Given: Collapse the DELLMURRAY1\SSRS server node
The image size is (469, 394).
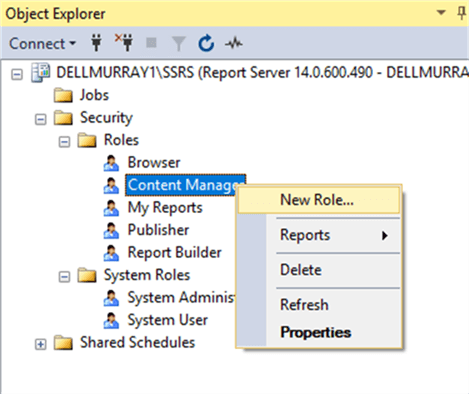Looking at the screenshot, I should click(x=17, y=74).
